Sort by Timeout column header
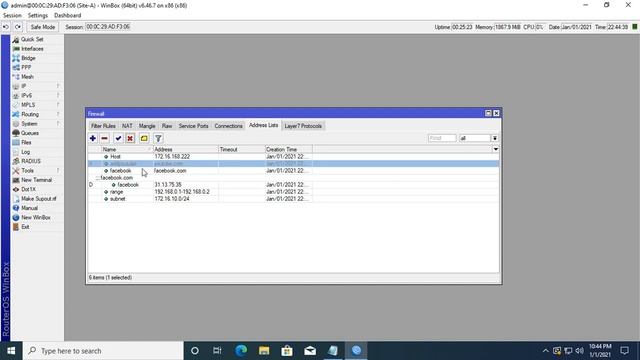Image resolution: width=640 pixels, height=360 pixels. pyautogui.click(x=242, y=149)
